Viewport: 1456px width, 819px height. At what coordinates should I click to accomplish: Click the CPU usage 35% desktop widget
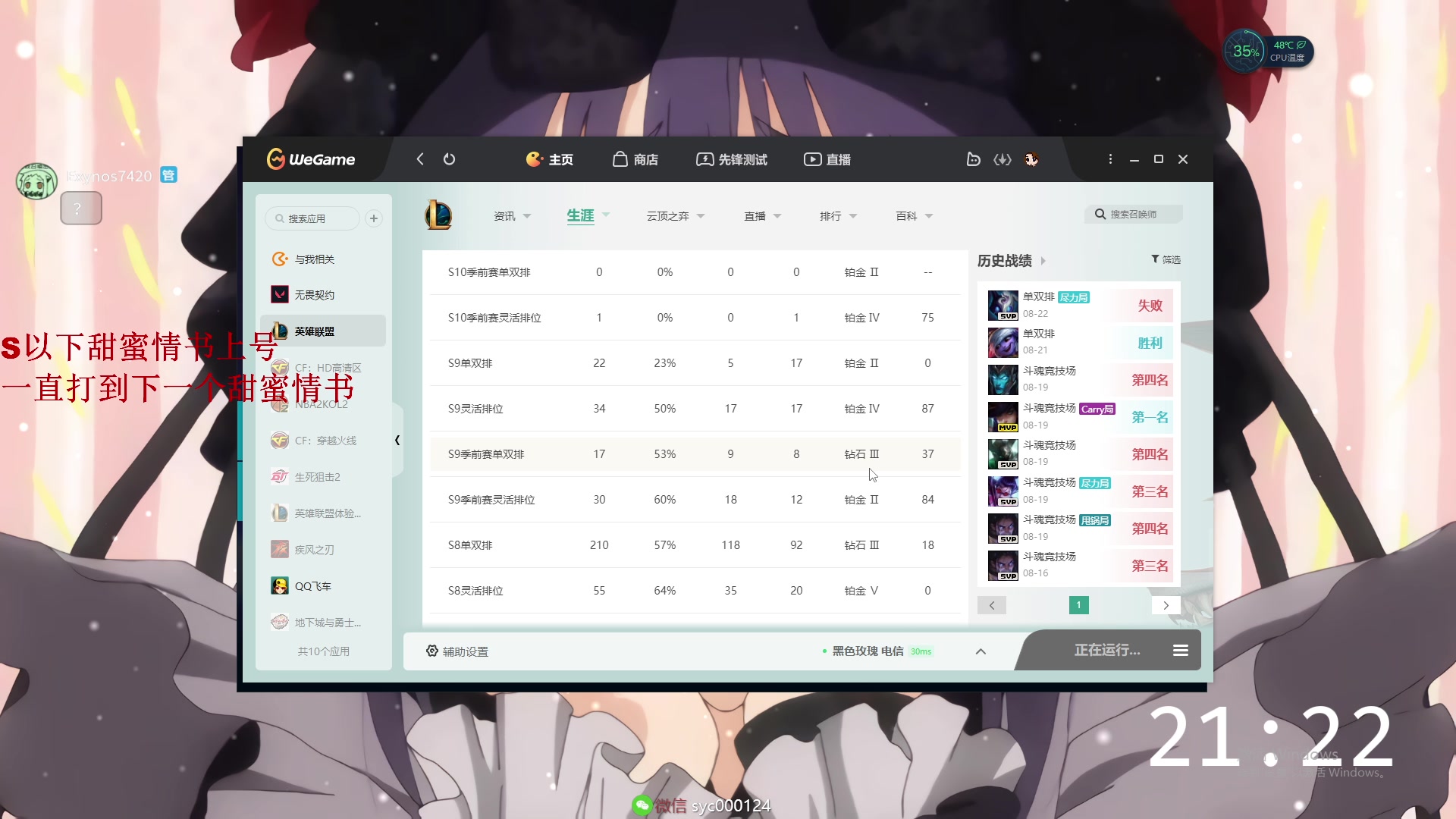click(1245, 52)
